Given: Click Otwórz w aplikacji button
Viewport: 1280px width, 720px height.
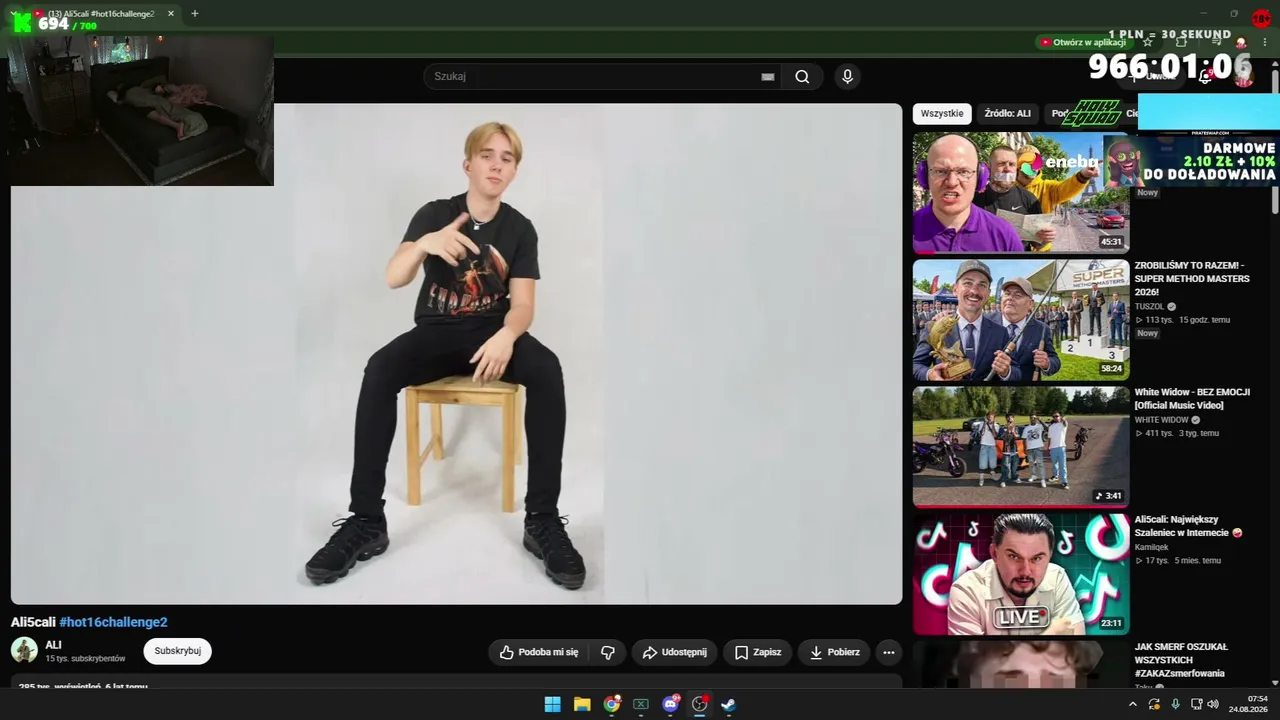Looking at the screenshot, I should tap(1083, 42).
